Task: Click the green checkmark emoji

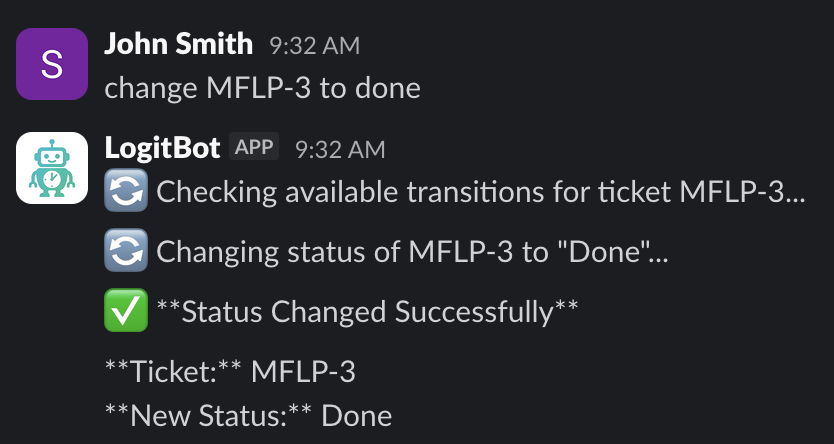Action: 126,311
